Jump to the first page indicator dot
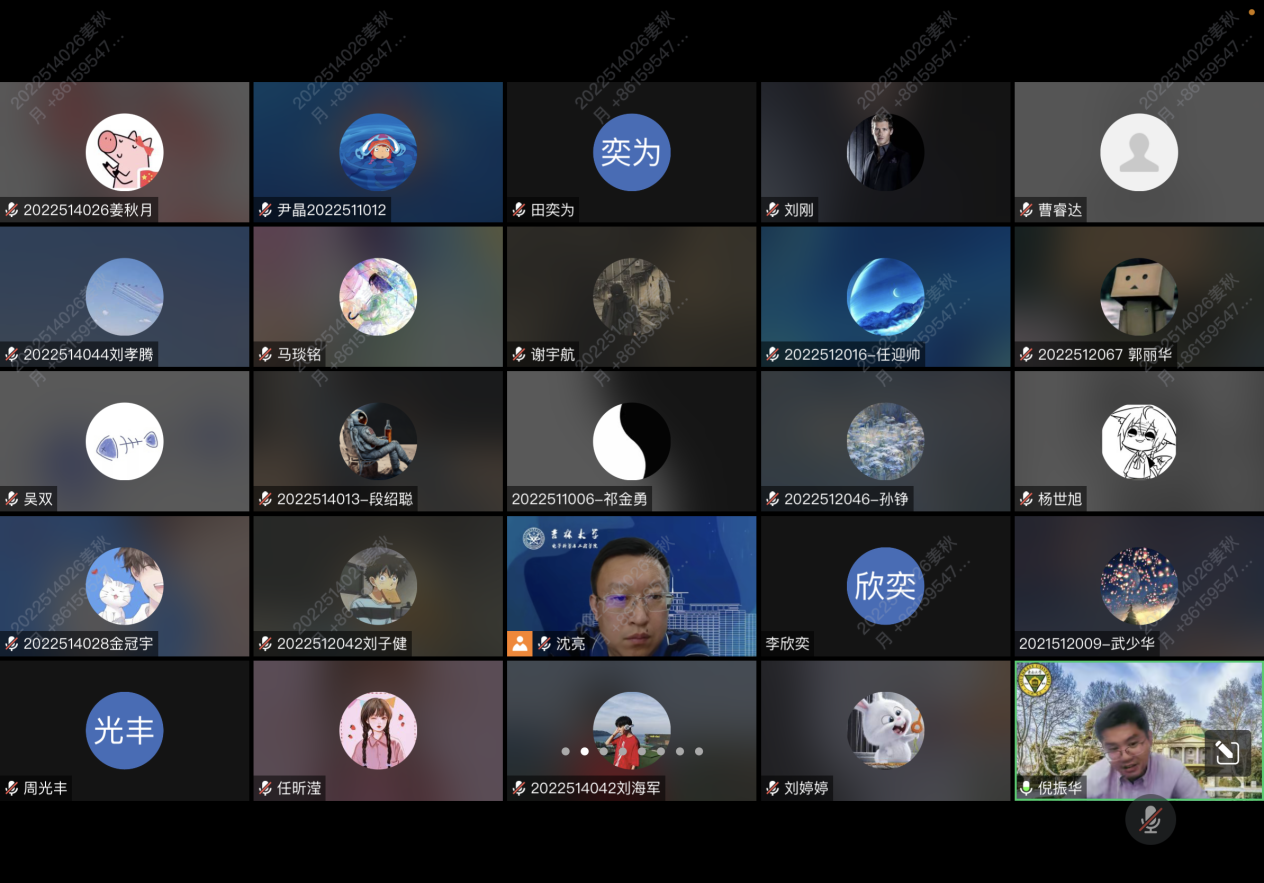The width and height of the screenshot is (1264, 883). (566, 751)
